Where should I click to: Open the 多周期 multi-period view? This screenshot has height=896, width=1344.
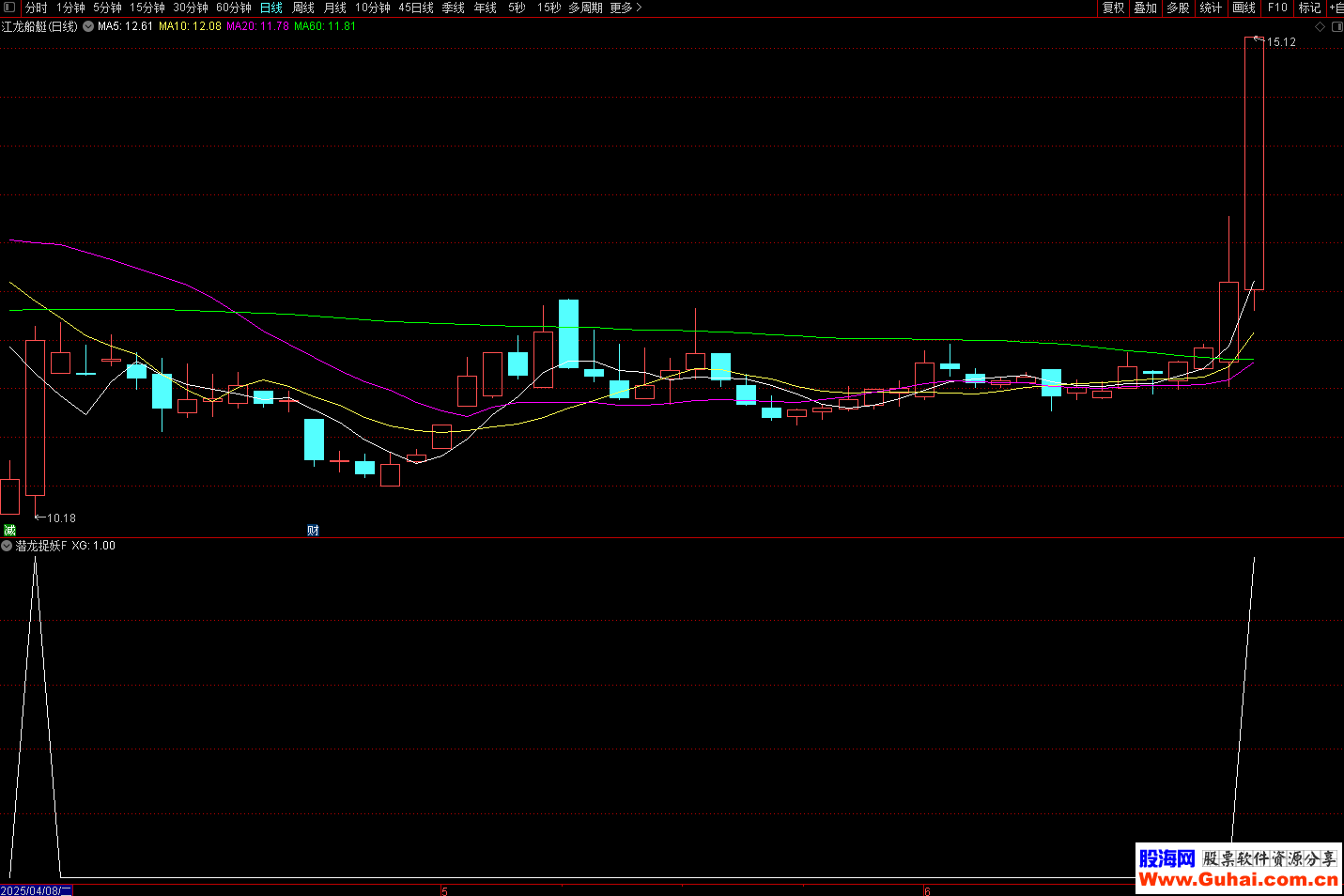(585, 8)
